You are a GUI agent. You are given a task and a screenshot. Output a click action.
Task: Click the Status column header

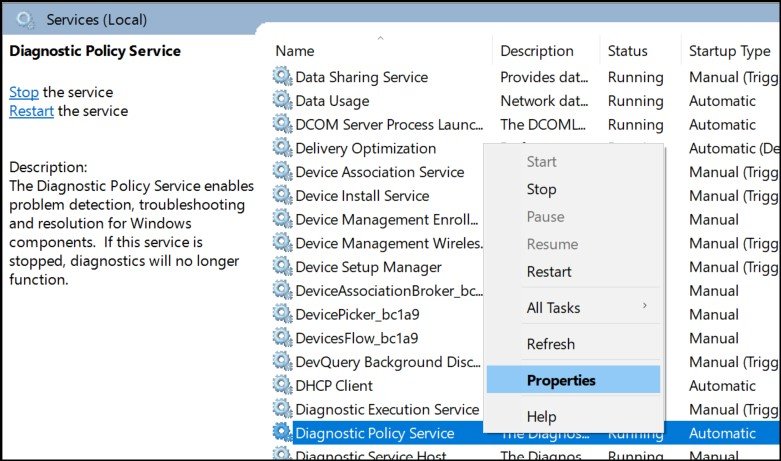pos(629,51)
